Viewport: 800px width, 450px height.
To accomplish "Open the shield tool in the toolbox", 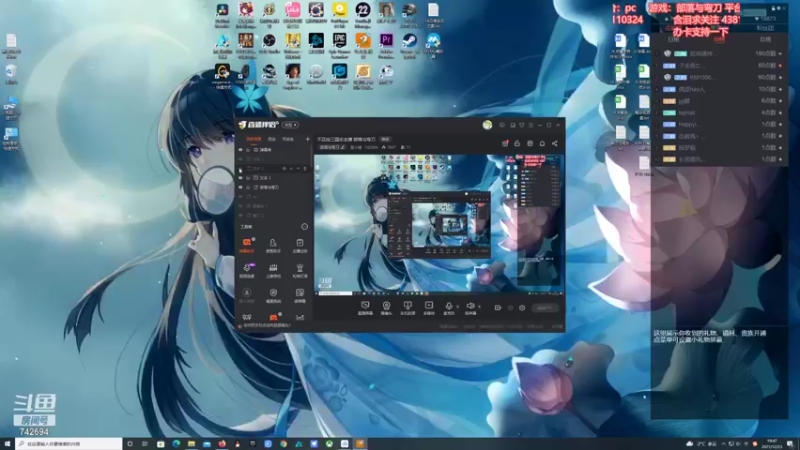I will point(273,295).
